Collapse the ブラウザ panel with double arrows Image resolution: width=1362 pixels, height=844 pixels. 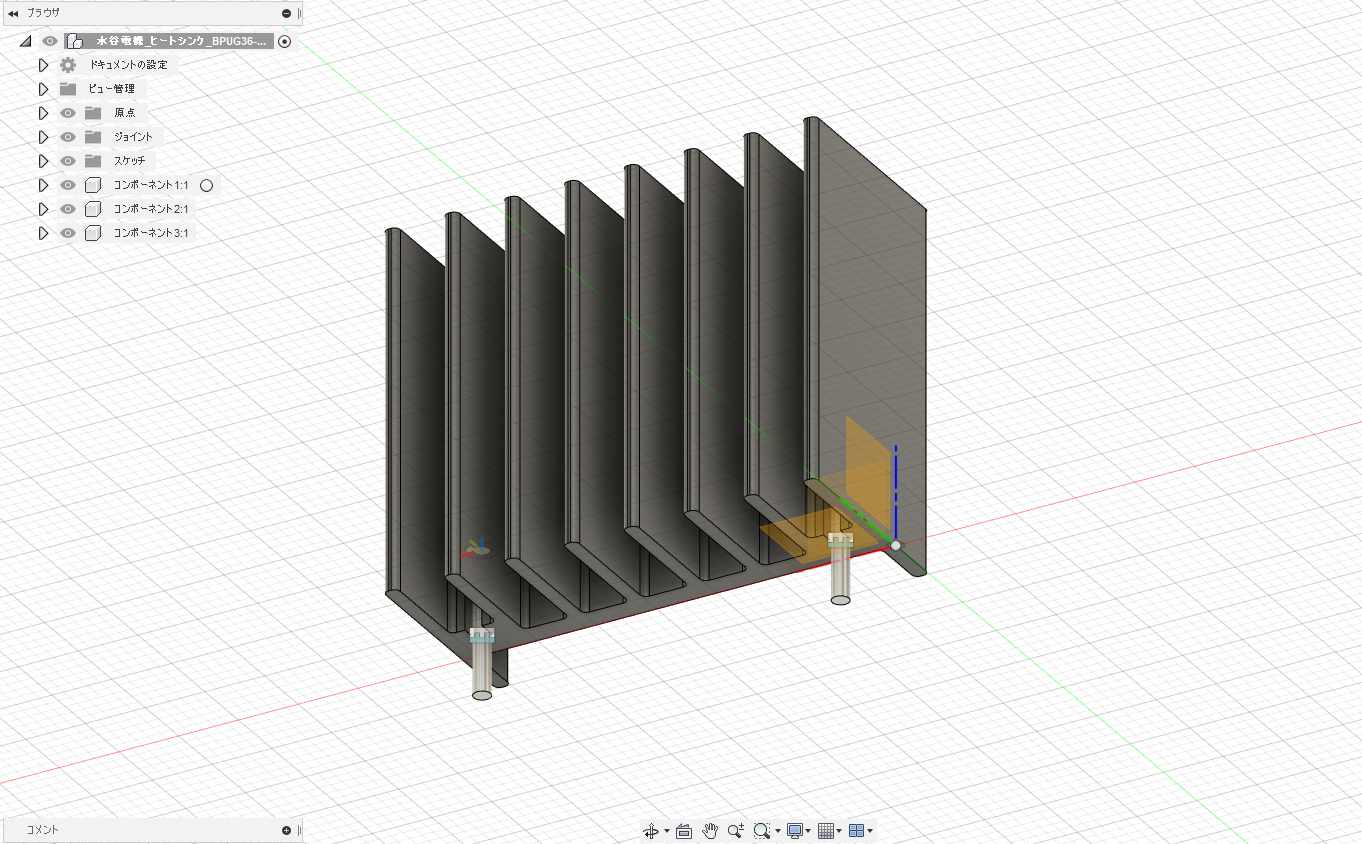click(x=13, y=13)
